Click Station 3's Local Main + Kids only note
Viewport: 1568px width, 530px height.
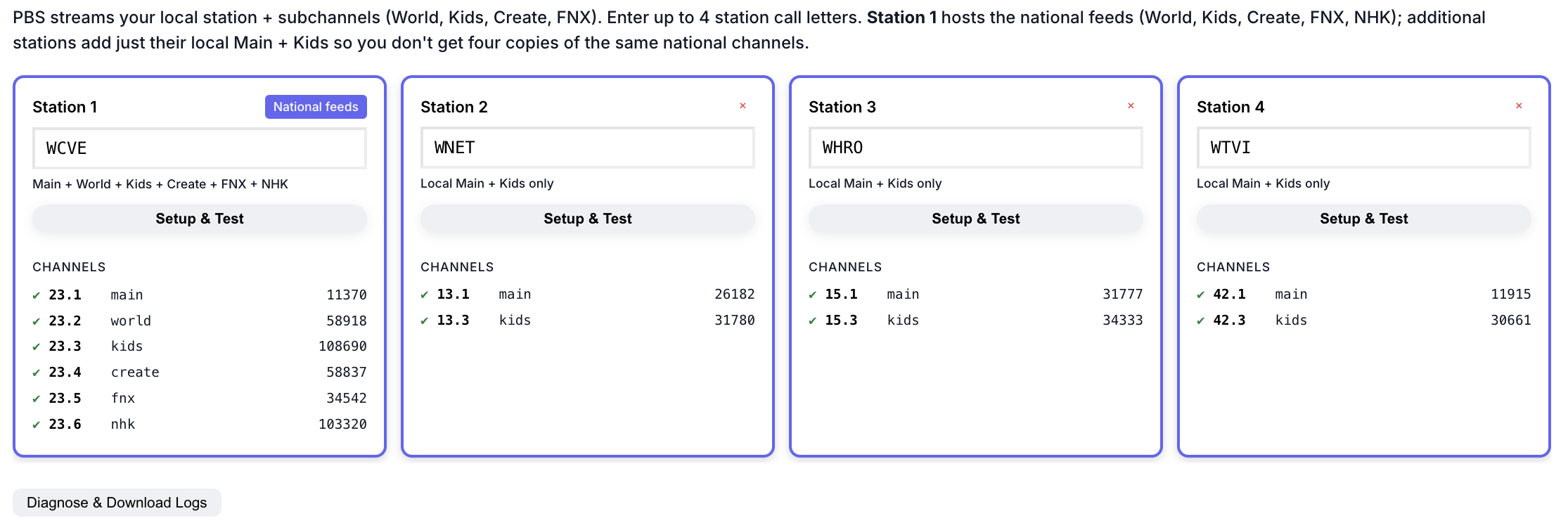click(x=875, y=183)
